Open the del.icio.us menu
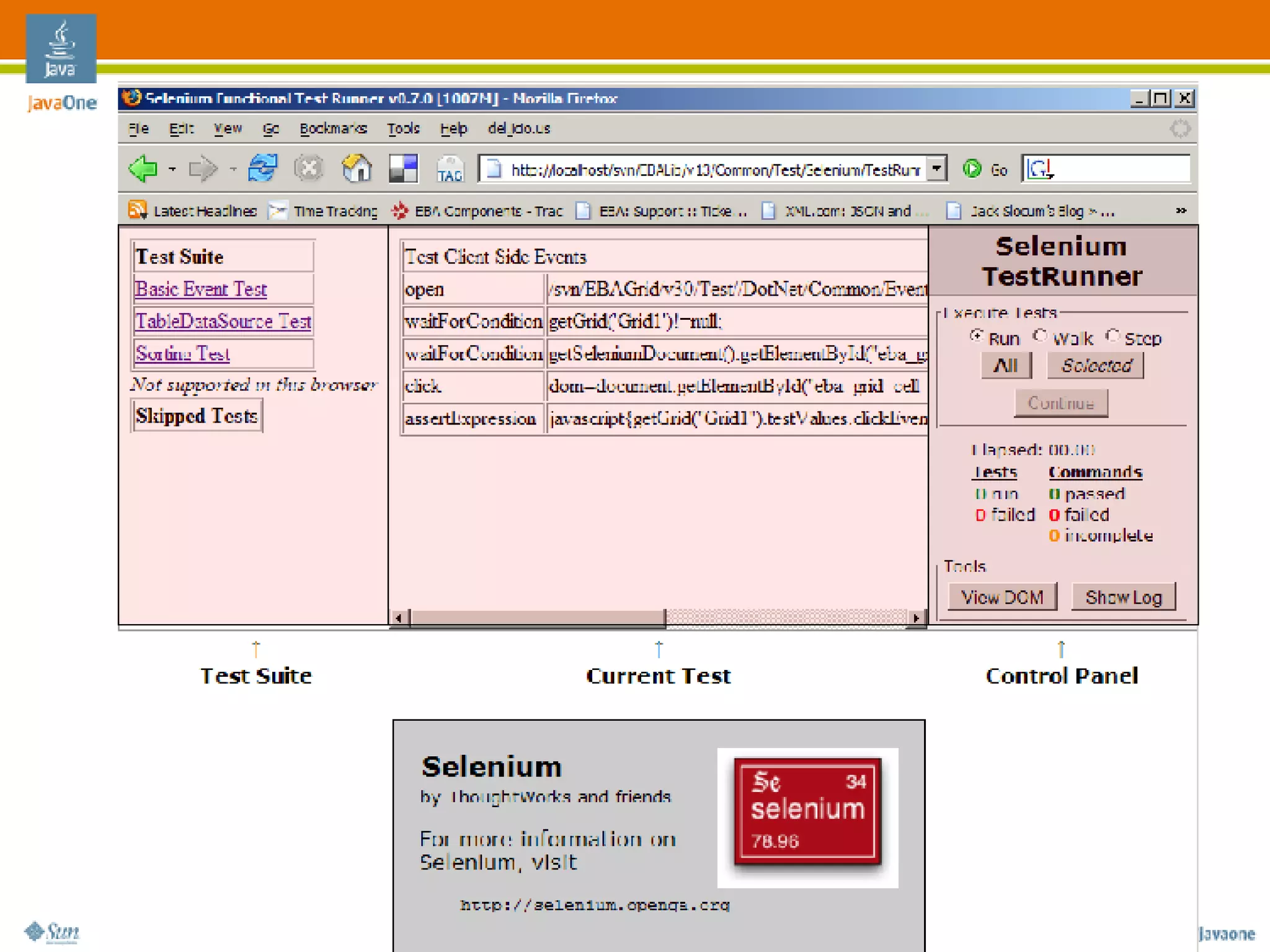 pyautogui.click(x=519, y=128)
